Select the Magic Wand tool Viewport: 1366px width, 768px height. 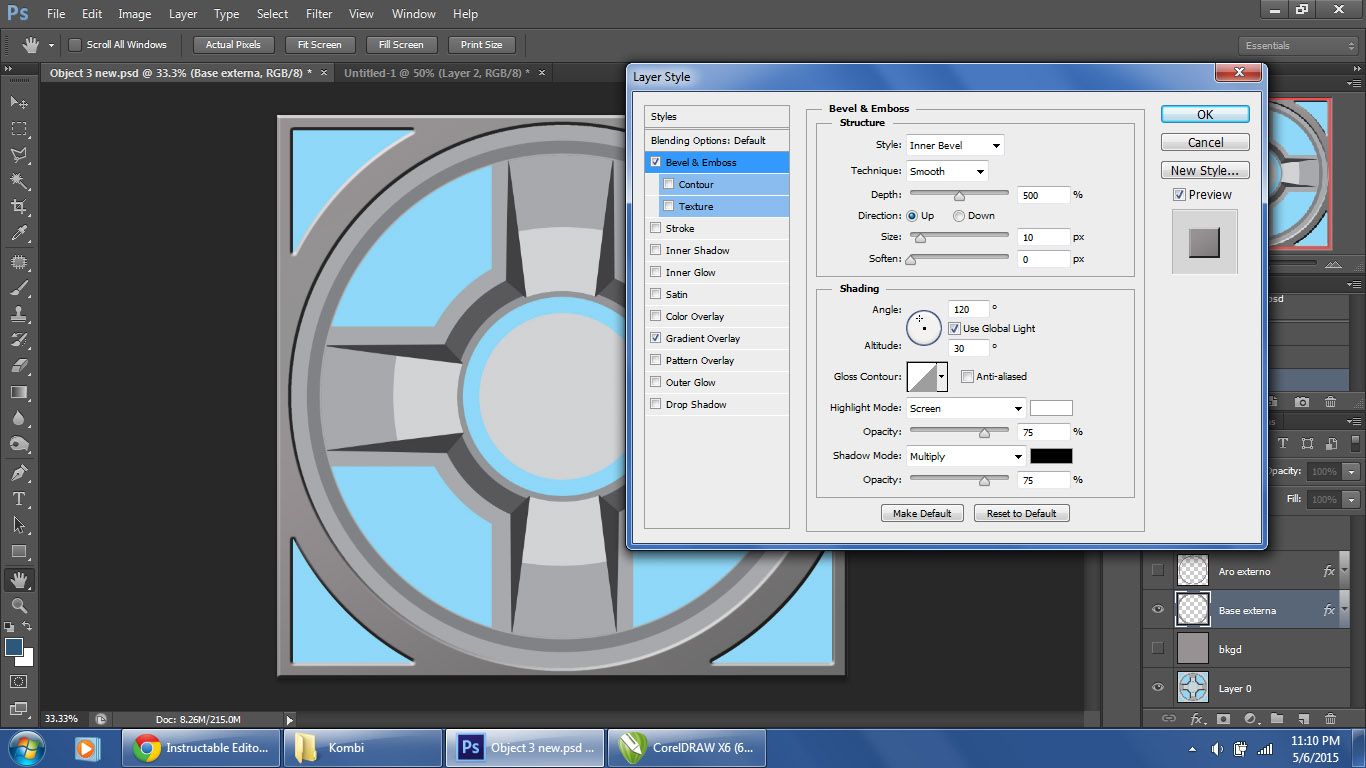18,181
